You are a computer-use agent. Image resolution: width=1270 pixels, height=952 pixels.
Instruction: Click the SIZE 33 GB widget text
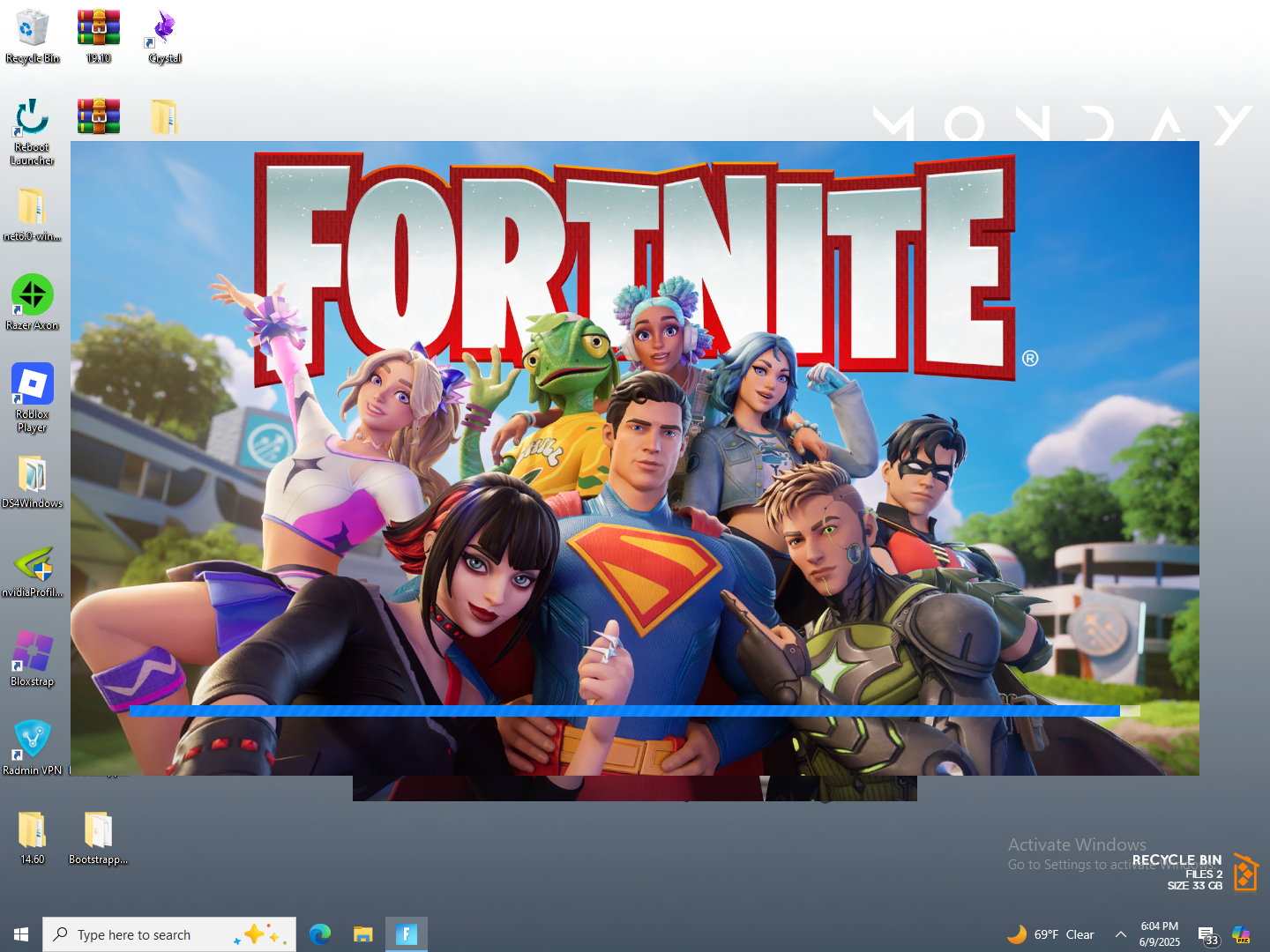[1195, 886]
